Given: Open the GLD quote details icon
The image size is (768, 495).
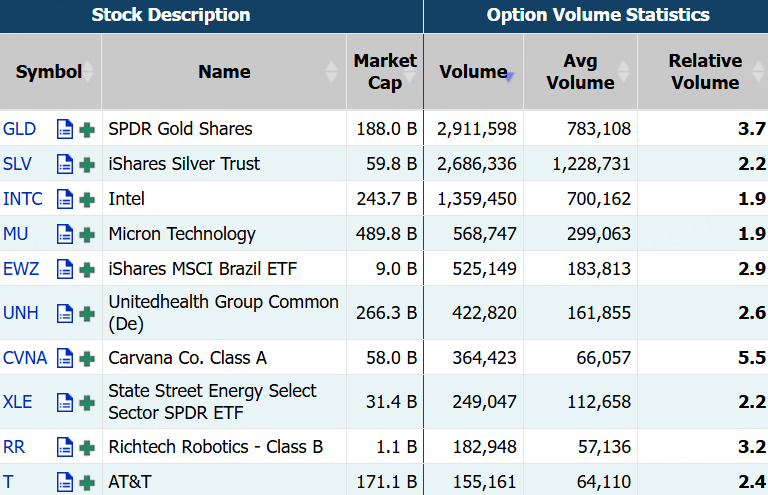Looking at the screenshot, I should point(66,129).
